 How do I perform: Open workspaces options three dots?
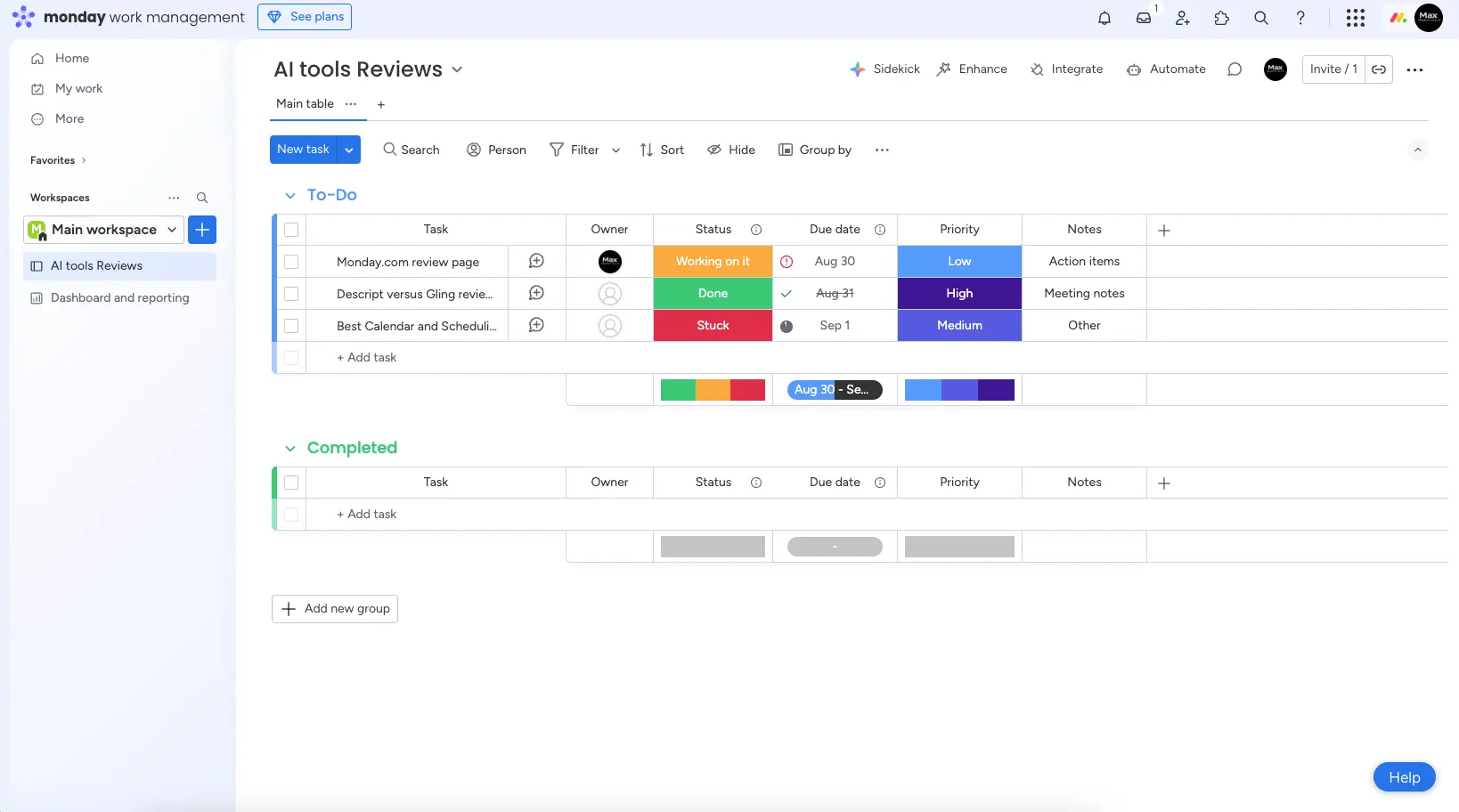pyautogui.click(x=174, y=198)
